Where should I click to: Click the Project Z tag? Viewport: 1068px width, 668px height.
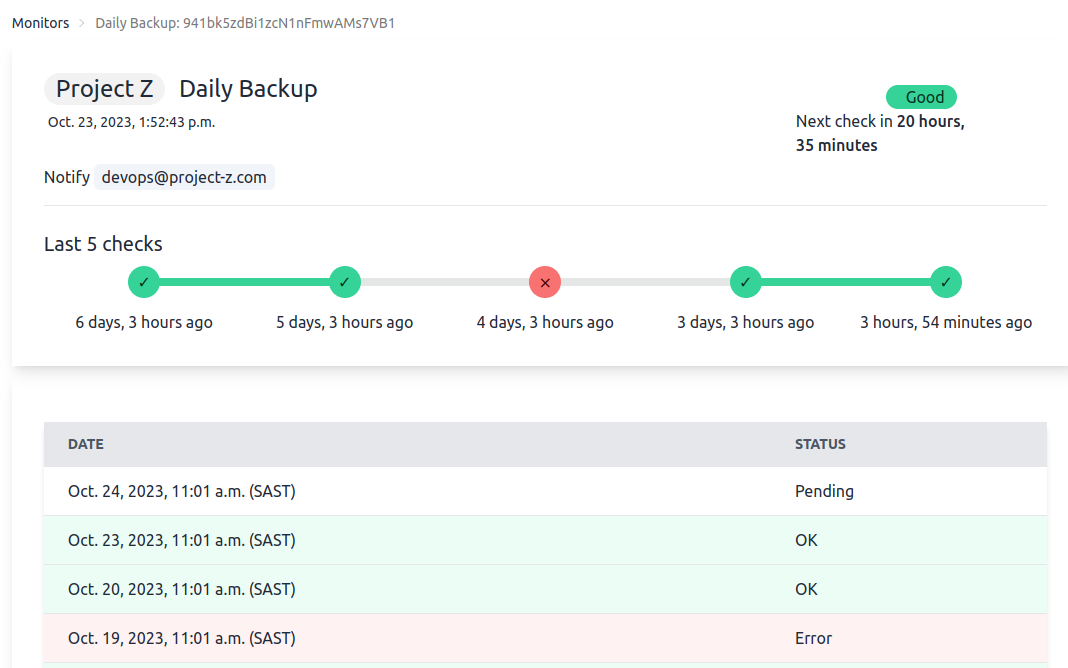coord(104,89)
